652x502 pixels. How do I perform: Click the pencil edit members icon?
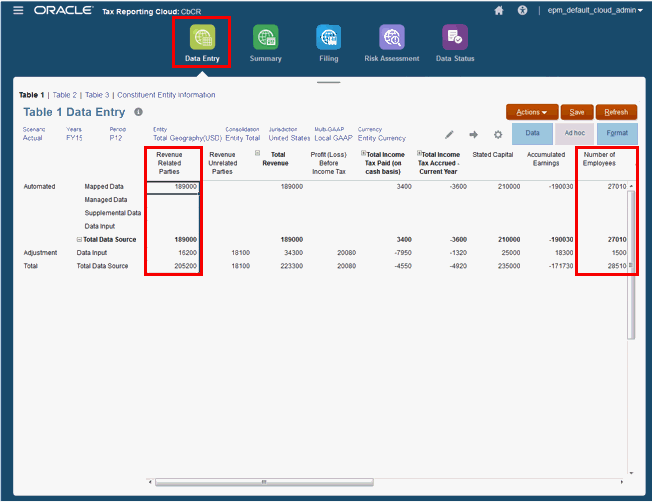(x=449, y=134)
